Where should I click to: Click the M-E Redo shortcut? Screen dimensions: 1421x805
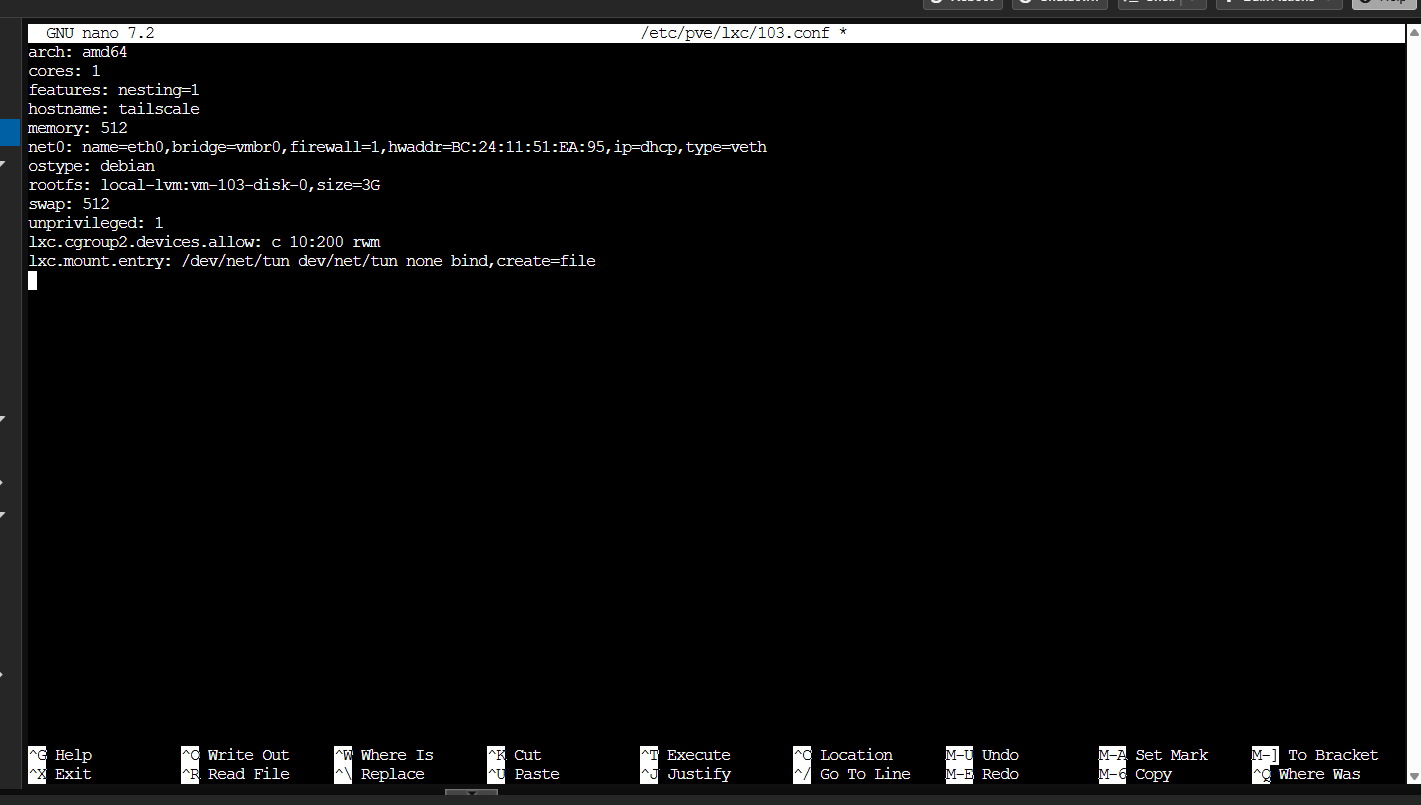coord(982,774)
